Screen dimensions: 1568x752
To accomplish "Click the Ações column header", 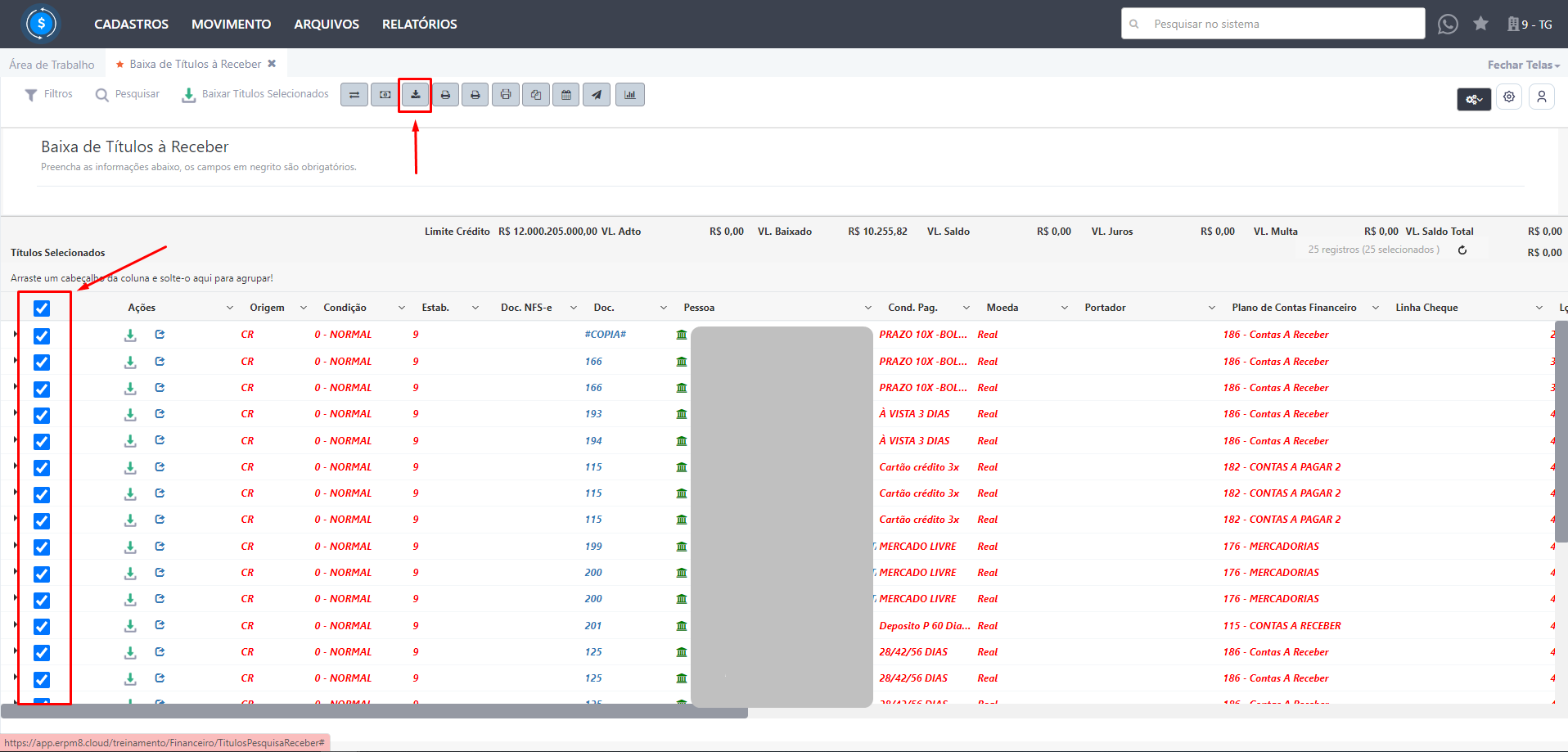I will 142,308.
